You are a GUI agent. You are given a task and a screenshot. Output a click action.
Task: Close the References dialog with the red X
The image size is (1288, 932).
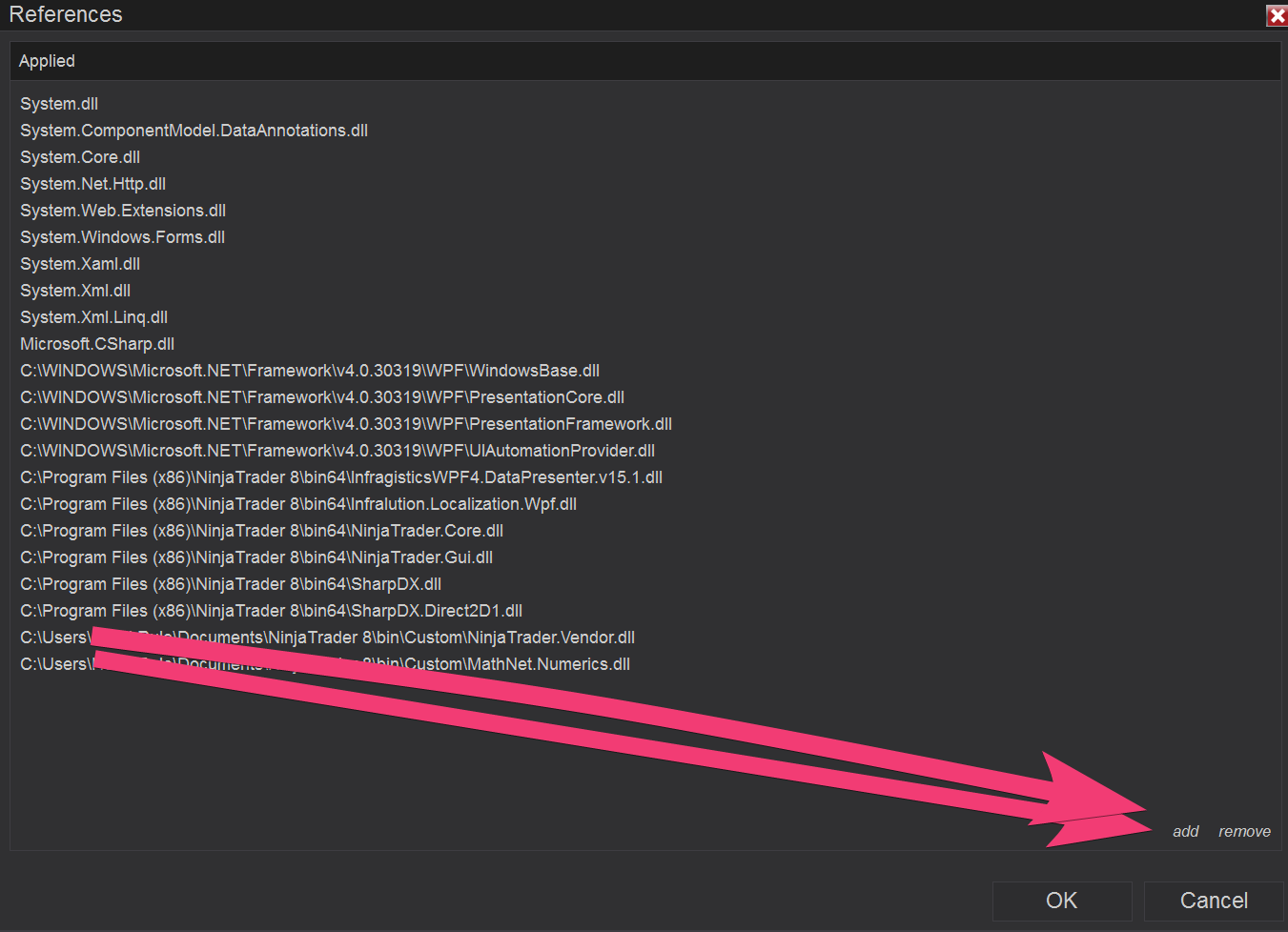1277,15
